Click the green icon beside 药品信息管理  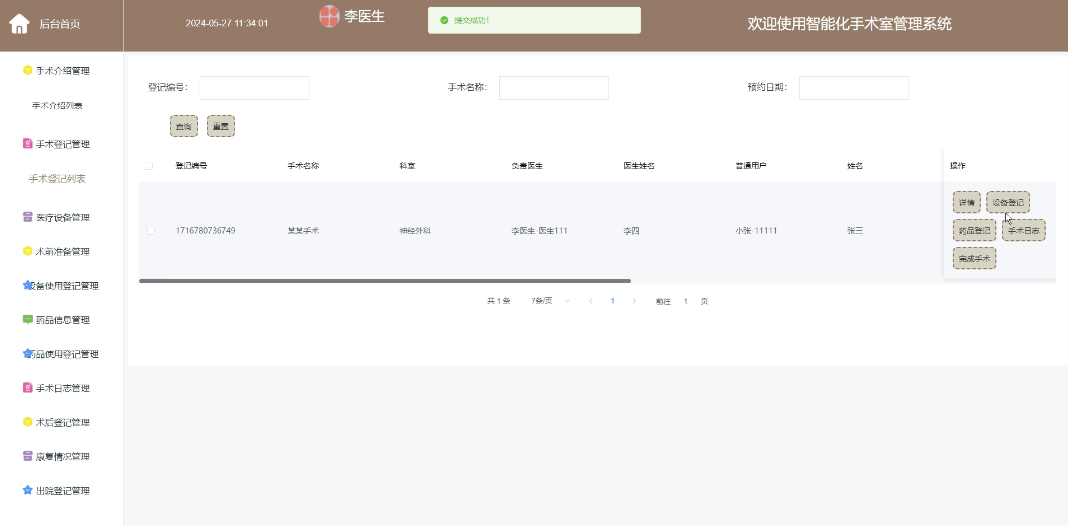point(28,320)
